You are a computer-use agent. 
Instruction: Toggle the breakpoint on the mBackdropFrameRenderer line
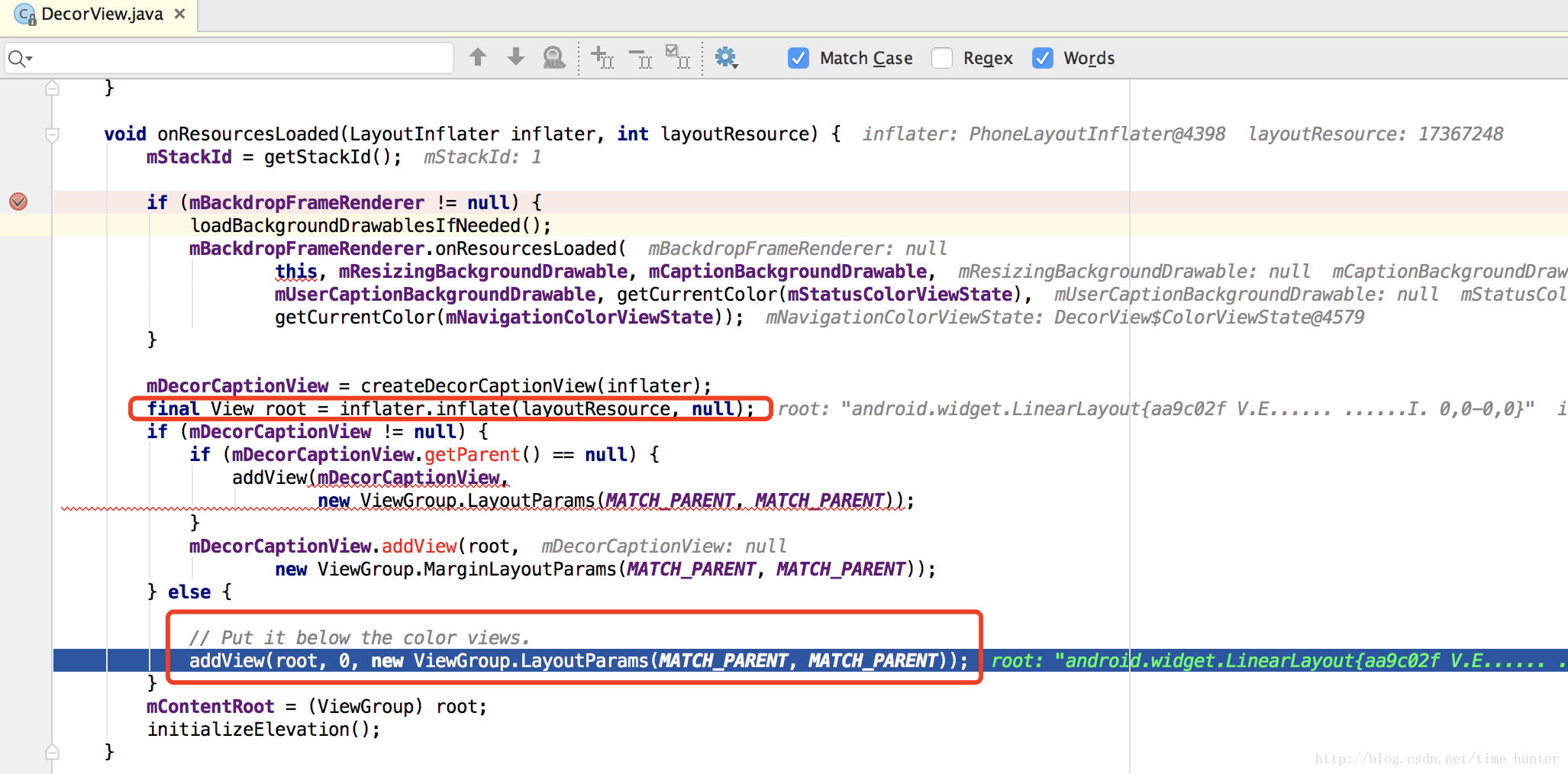click(x=18, y=202)
